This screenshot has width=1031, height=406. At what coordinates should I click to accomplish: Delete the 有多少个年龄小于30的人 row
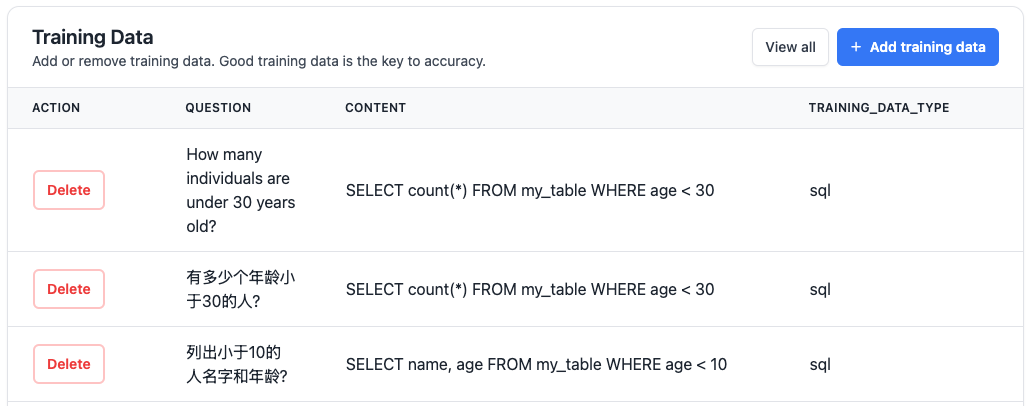[69, 289]
